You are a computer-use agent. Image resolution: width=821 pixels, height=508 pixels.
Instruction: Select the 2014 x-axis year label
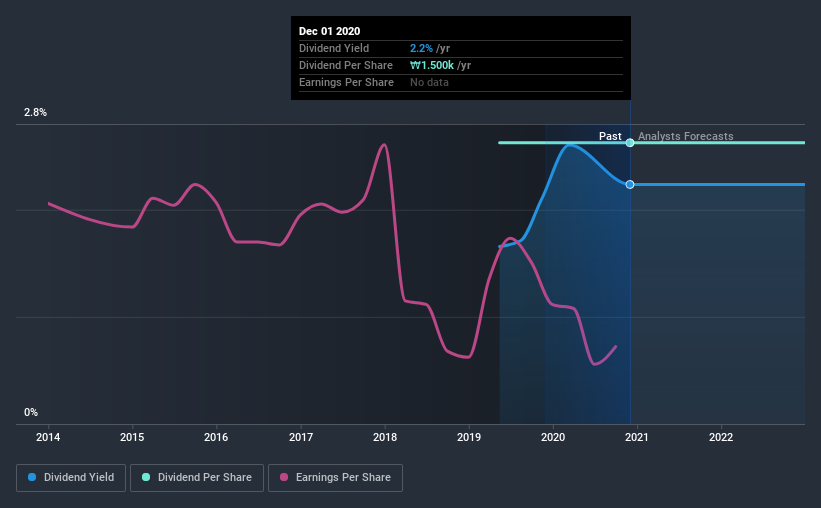pyautogui.click(x=49, y=437)
